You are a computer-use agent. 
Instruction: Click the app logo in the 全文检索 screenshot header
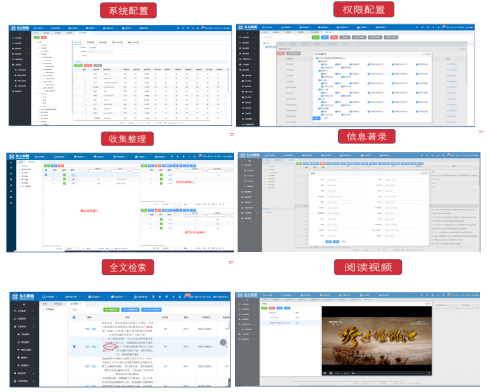(23, 296)
